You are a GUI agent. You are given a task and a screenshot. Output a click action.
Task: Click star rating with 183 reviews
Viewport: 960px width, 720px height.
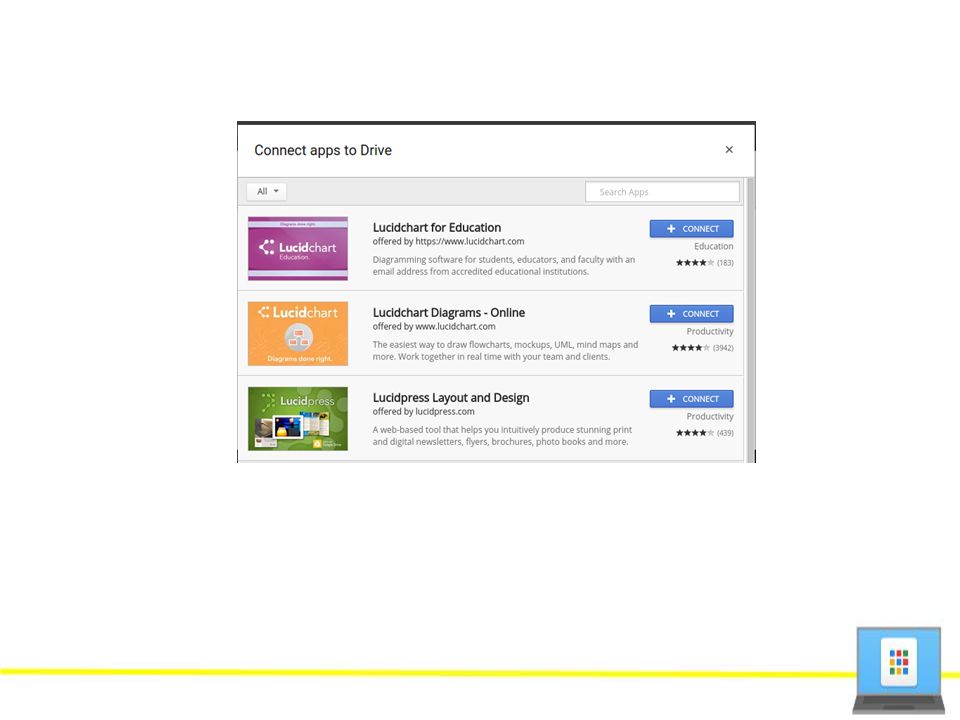click(704, 263)
